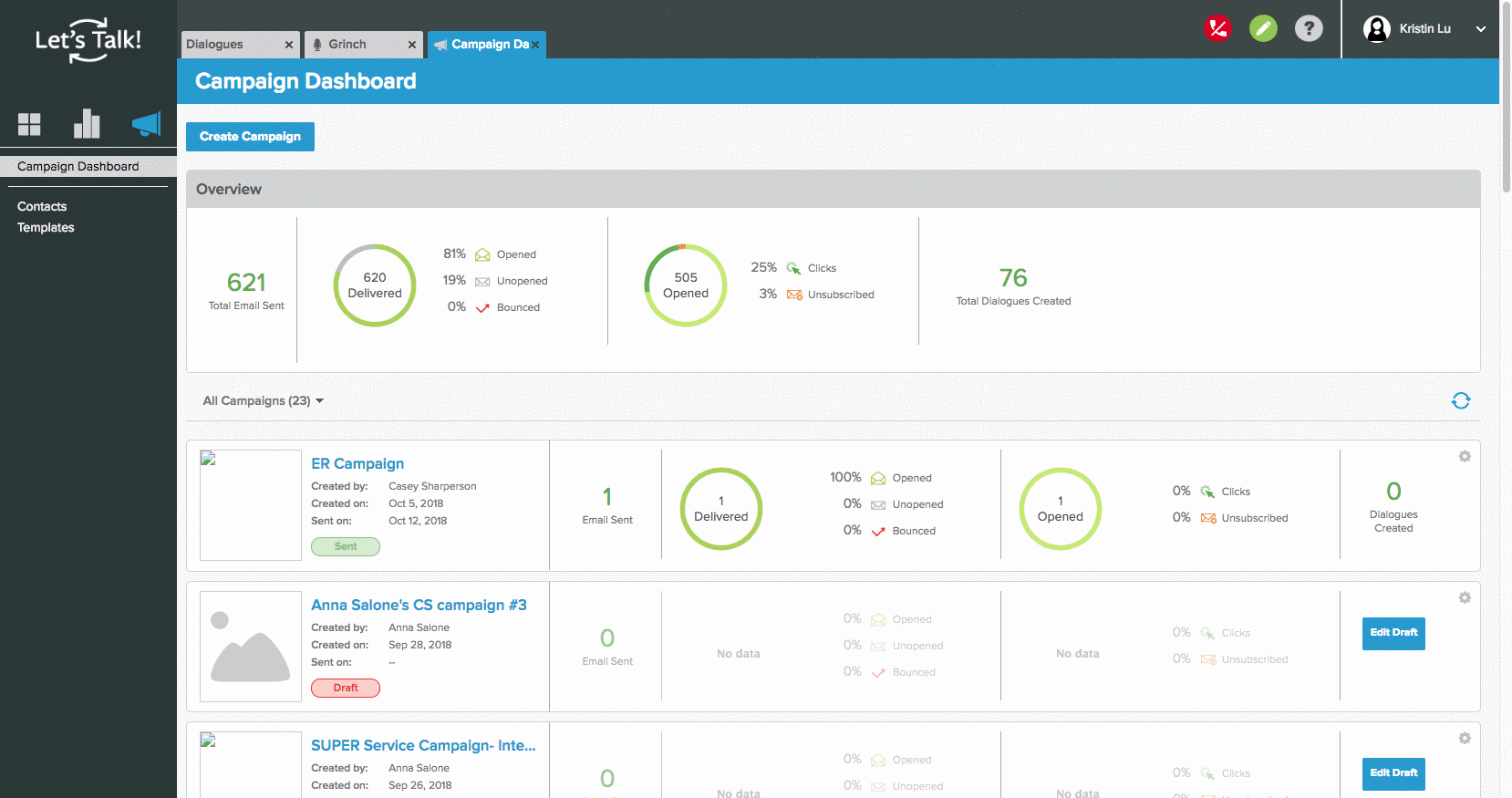Click the green pencil compose icon

(1263, 29)
